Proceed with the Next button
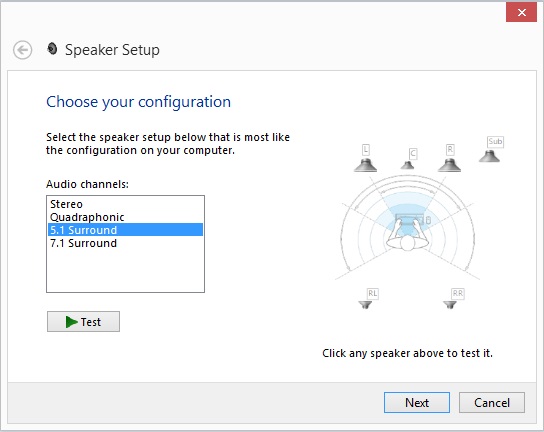Image resolution: width=544 pixels, height=432 pixels. [417, 403]
